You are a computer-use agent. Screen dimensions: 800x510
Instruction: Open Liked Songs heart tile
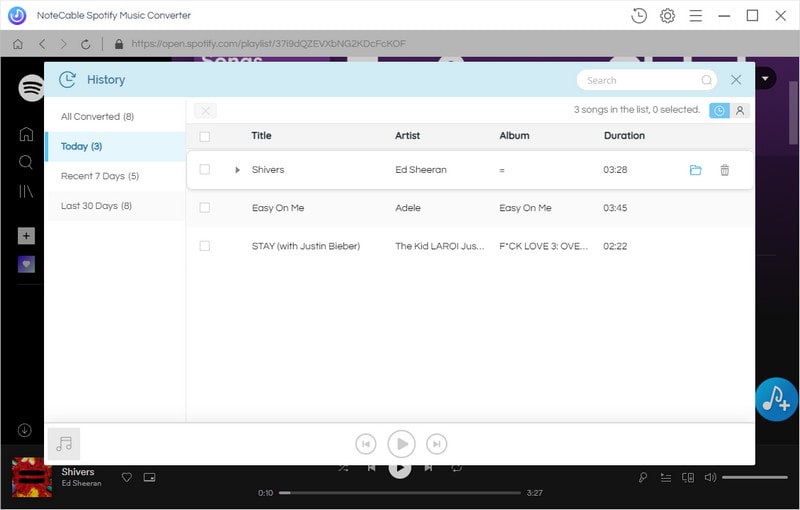tap(27, 264)
